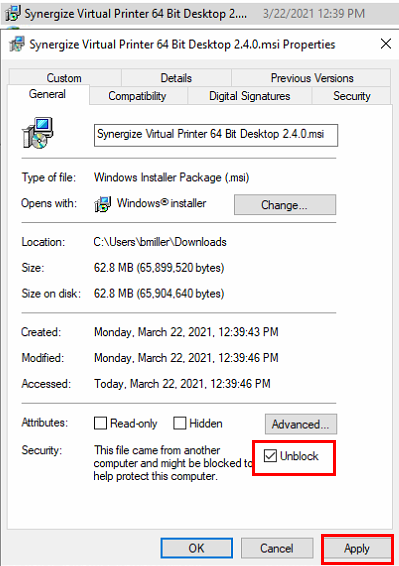Check the Hidden attribute box
Viewport: 399px width, 566px height.
[180, 423]
